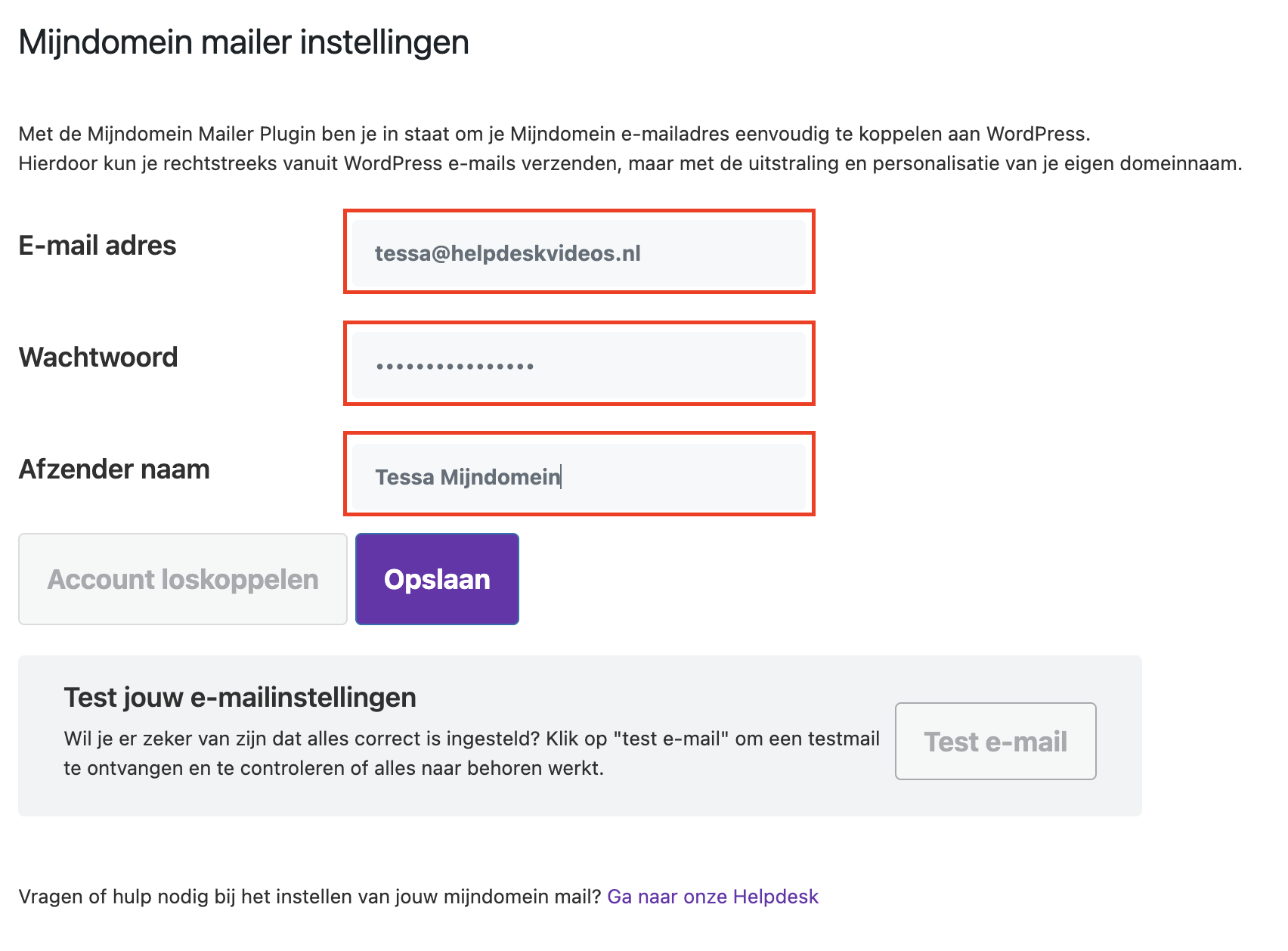
Task: Click the Mijndomein mailer instellingen heading
Action: coord(243,42)
